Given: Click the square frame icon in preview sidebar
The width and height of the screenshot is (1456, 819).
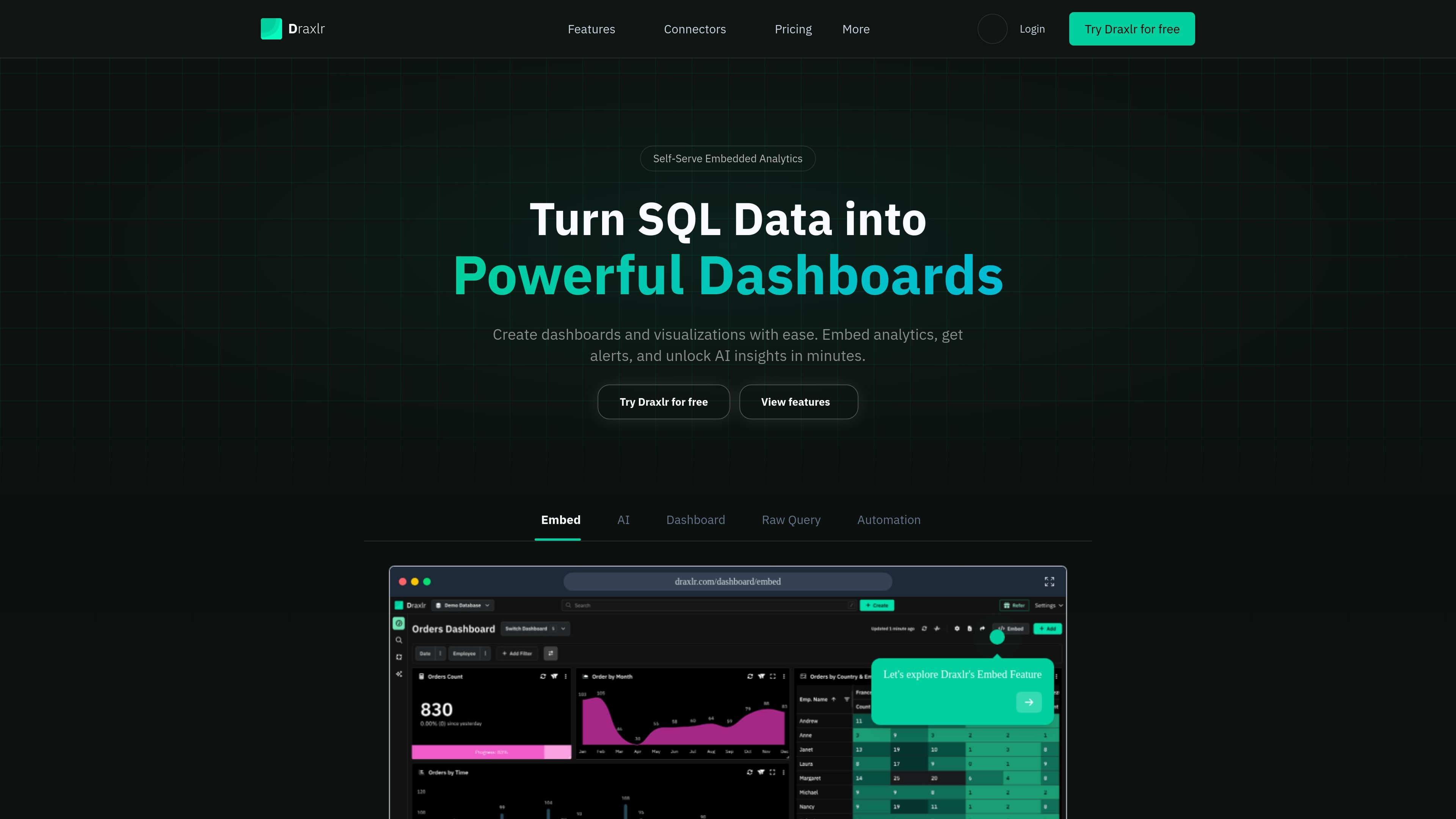Looking at the screenshot, I should (x=399, y=657).
